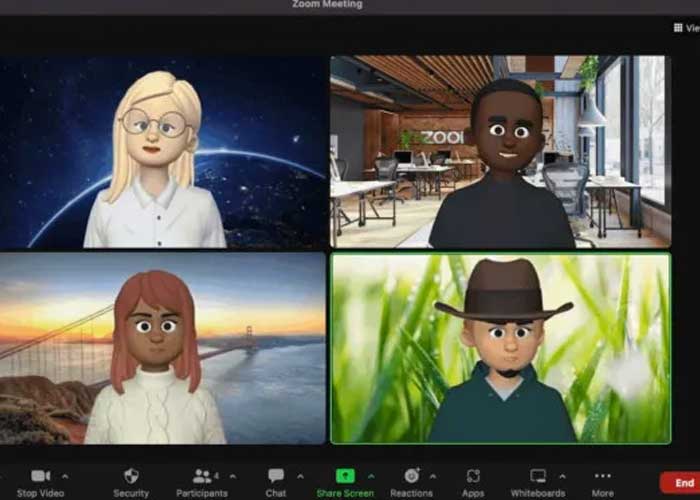Expand video options arrow next to Stop Video
Screen dimensions: 700x500
pos(66,476)
